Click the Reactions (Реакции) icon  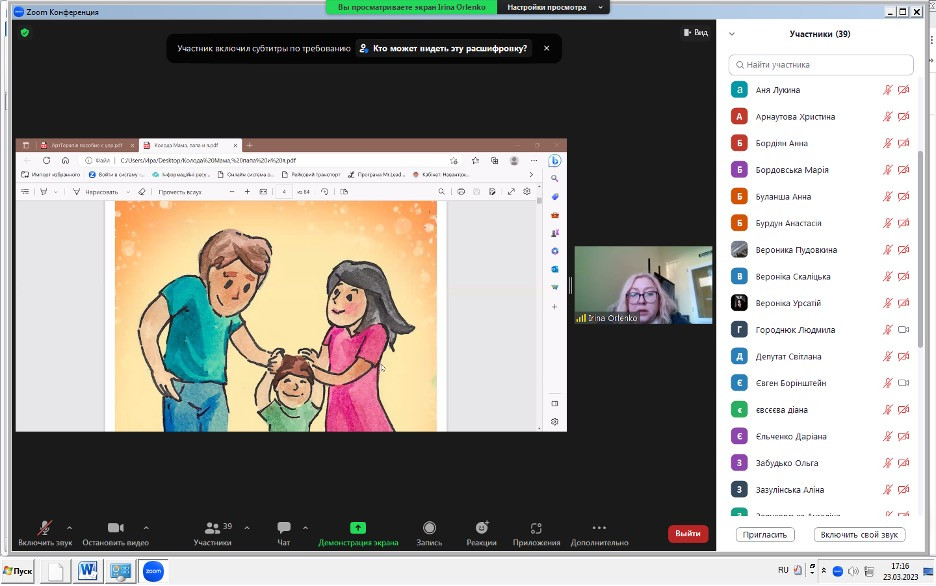(481, 528)
